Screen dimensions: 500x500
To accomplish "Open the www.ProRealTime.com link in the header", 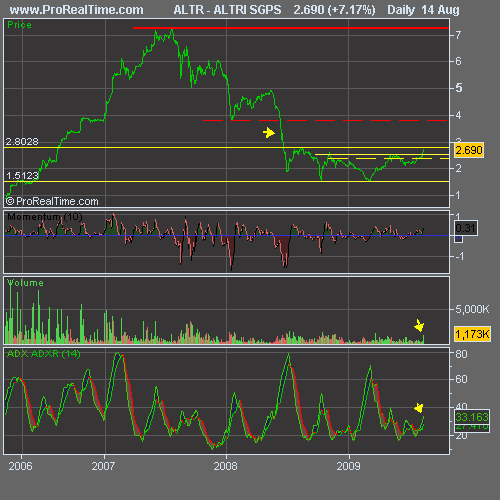I will point(76,10).
